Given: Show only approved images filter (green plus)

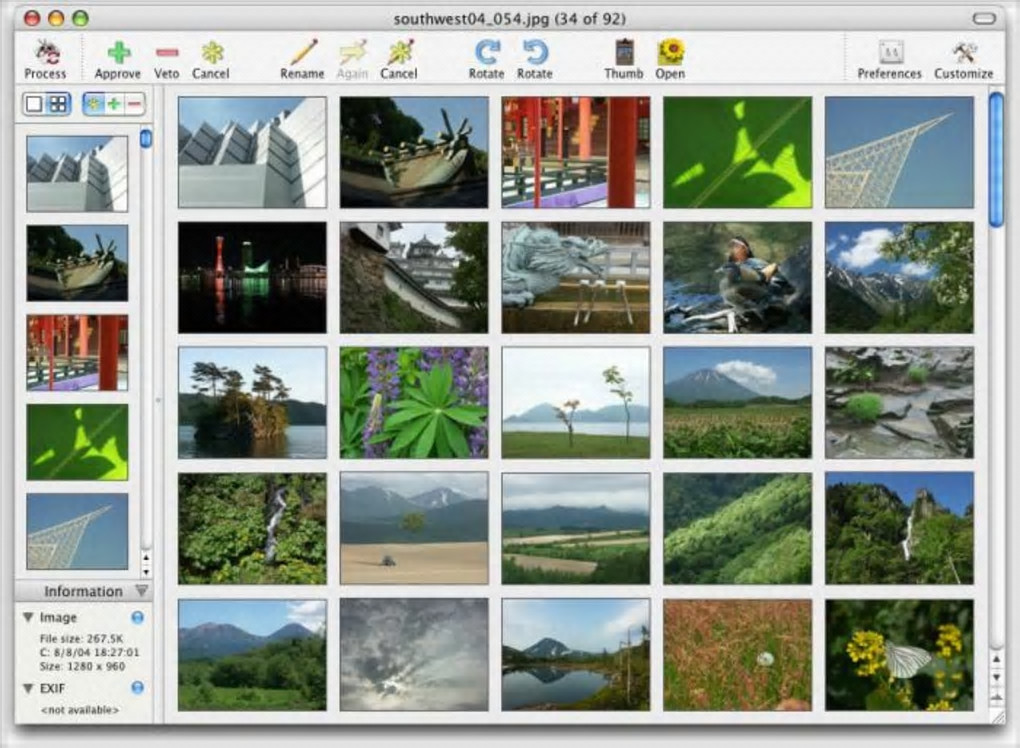Looking at the screenshot, I should [x=114, y=103].
